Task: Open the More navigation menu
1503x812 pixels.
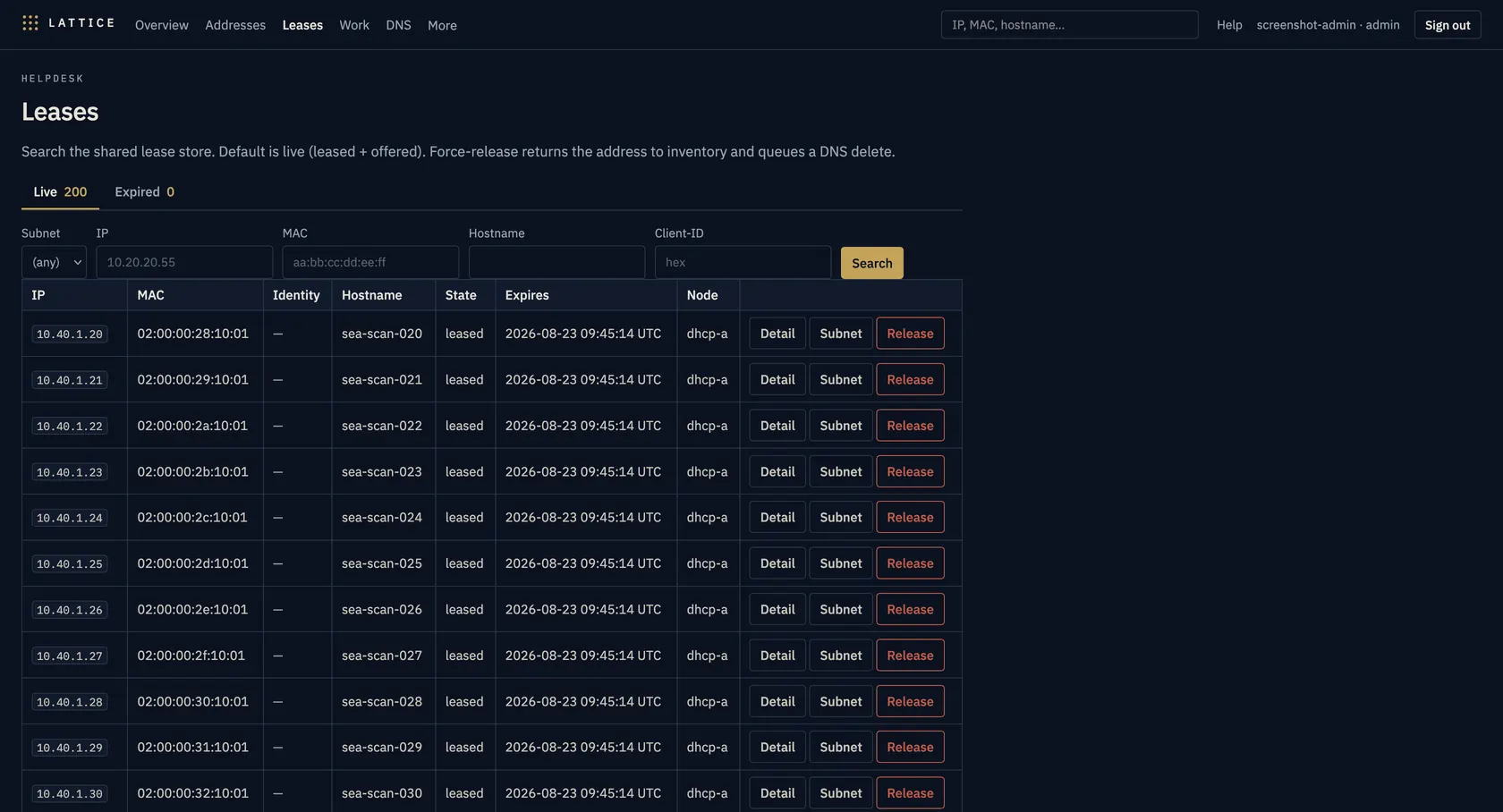Action: [x=442, y=25]
